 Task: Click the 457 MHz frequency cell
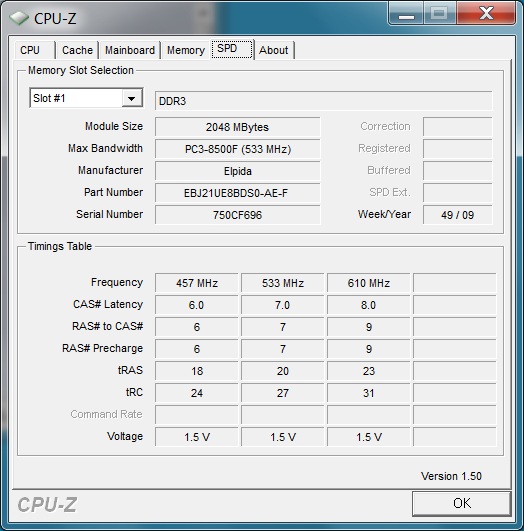pyautogui.click(x=197, y=283)
